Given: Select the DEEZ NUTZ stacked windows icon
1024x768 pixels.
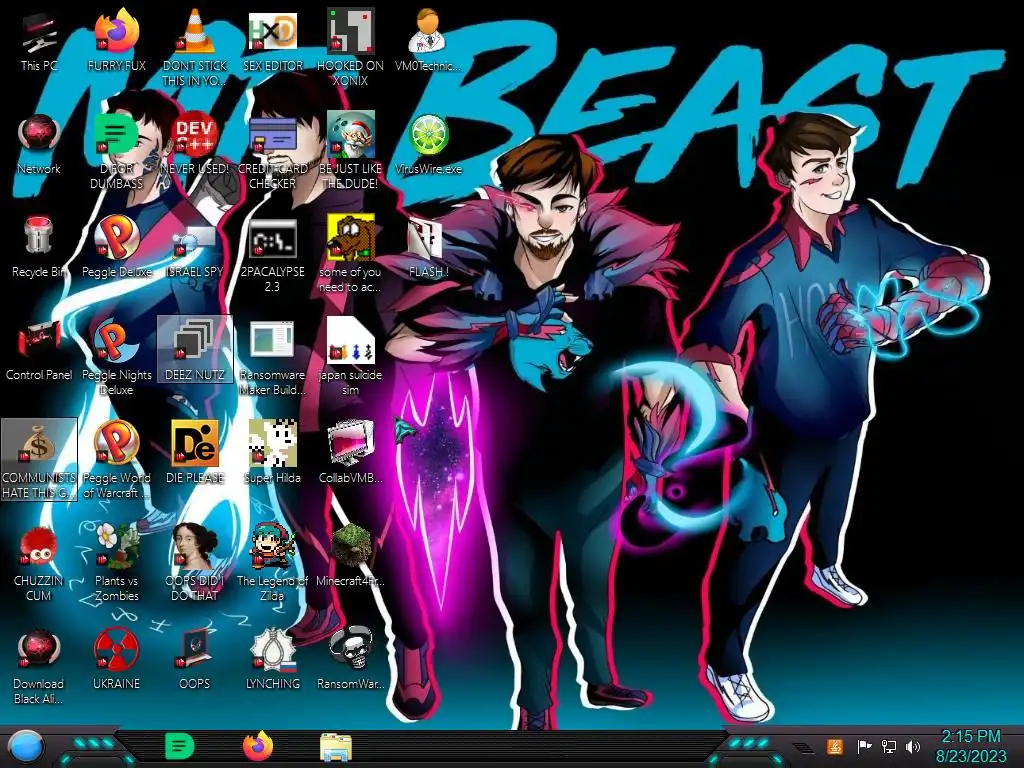Looking at the screenshot, I should tap(195, 349).
